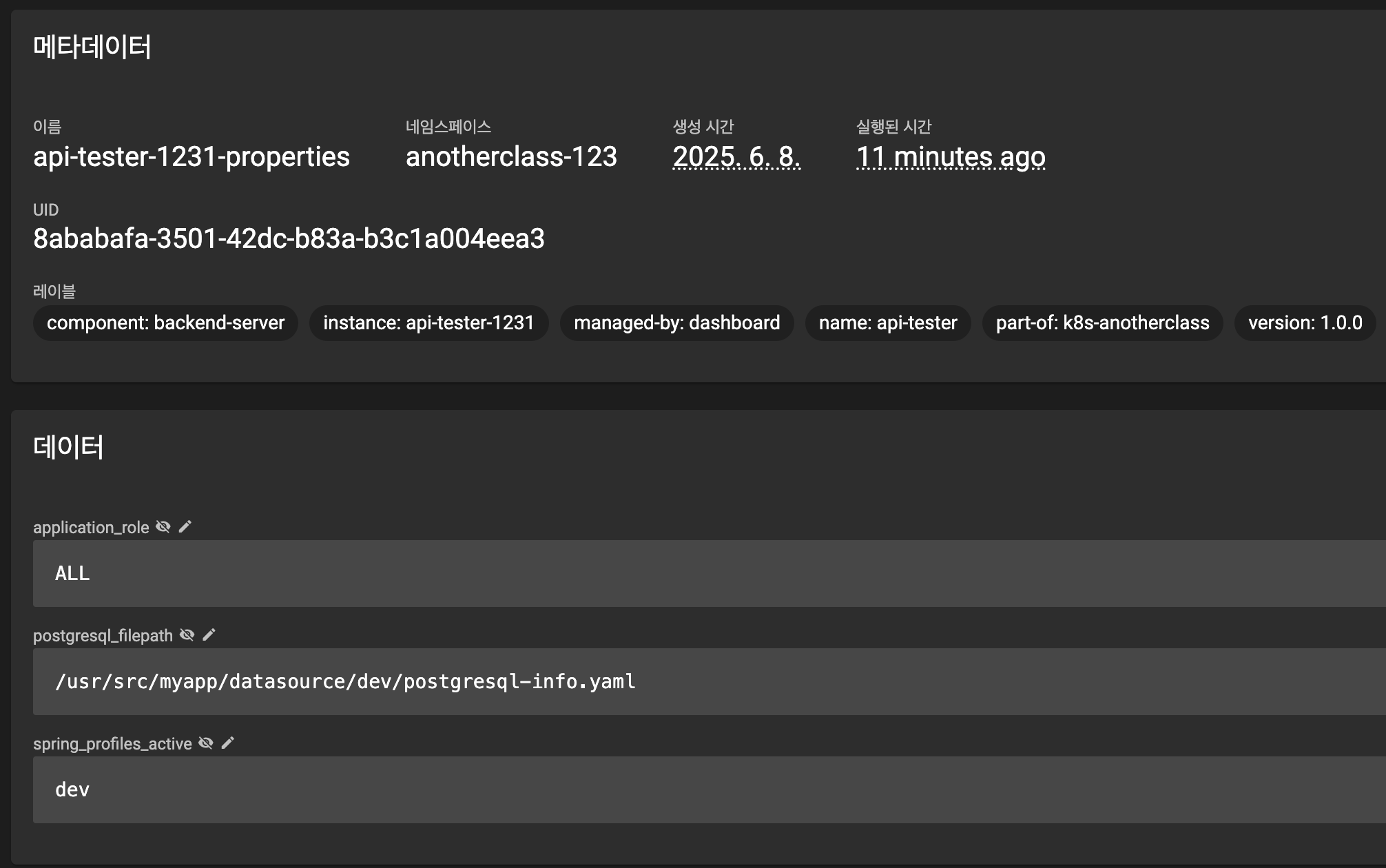The image size is (1386, 868).
Task: Click the '11 minutes ago' timestamp
Action: [950, 157]
